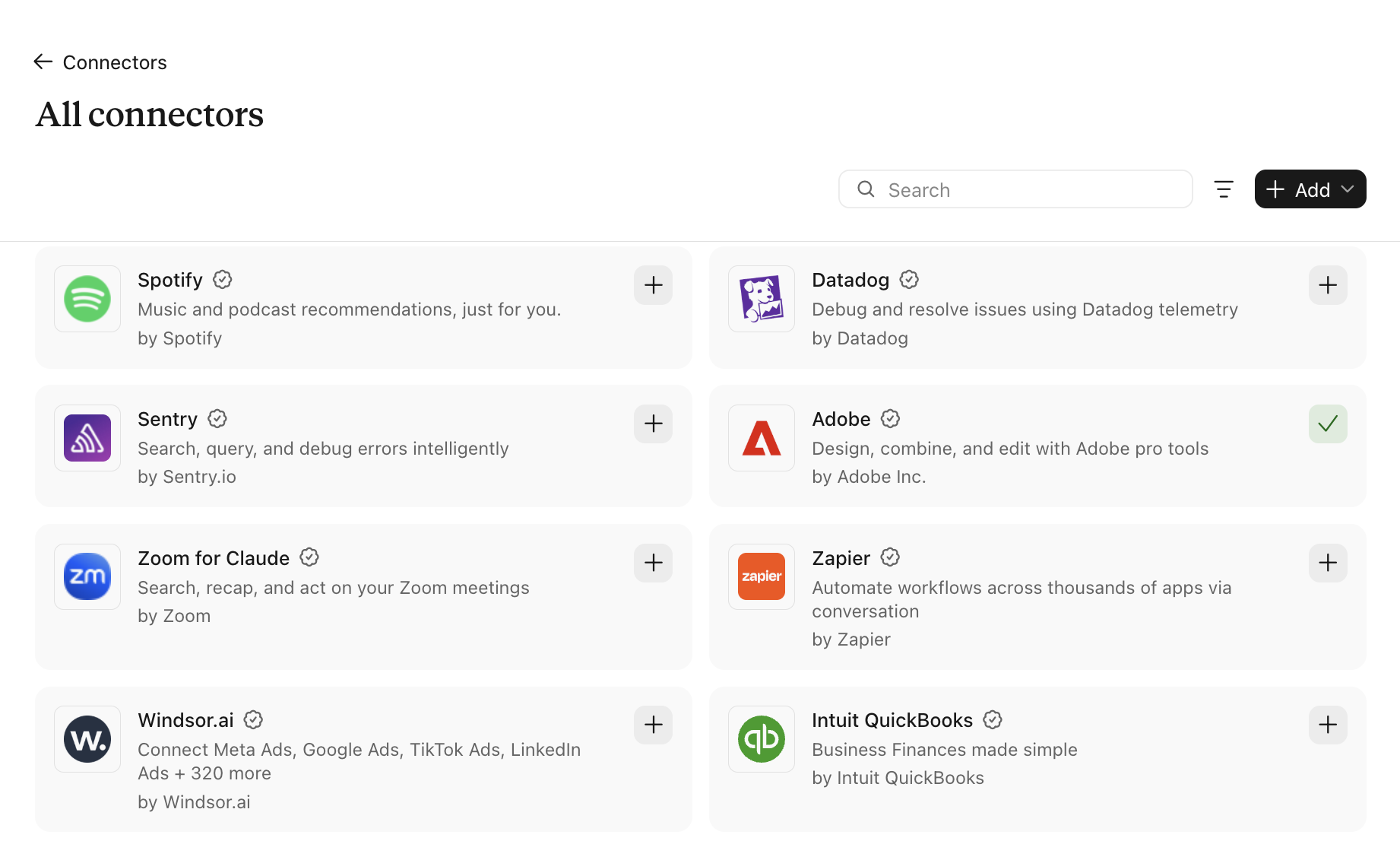Click the verified badge next to Windsor.ai
The height and width of the screenshot is (841, 1400).
pos(254,719)
